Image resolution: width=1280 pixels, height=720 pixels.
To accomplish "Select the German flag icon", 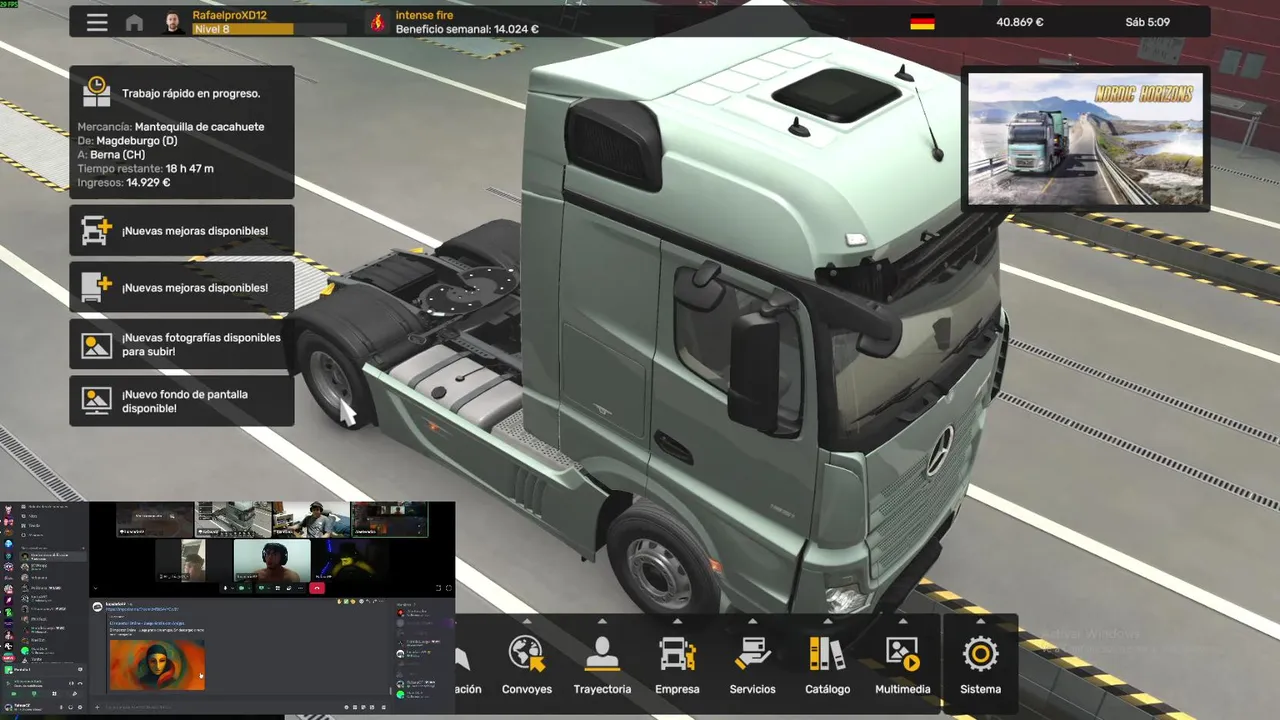I will pos(922,22).
